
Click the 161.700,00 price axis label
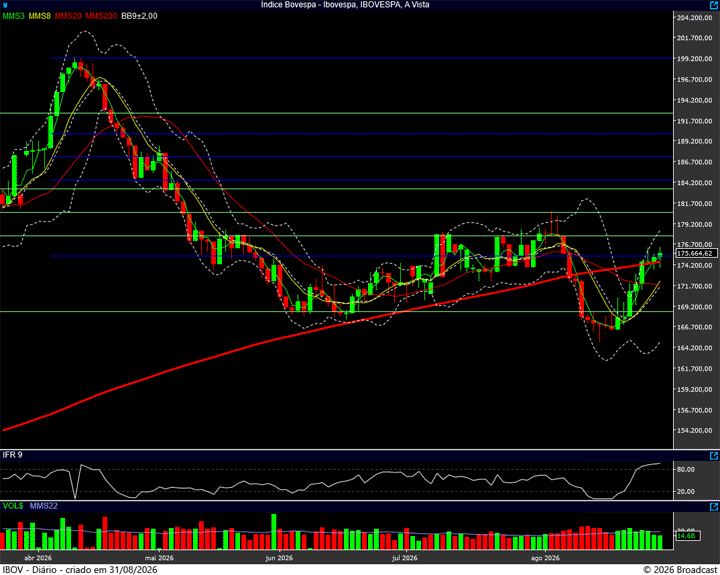[x=694, y=368]
